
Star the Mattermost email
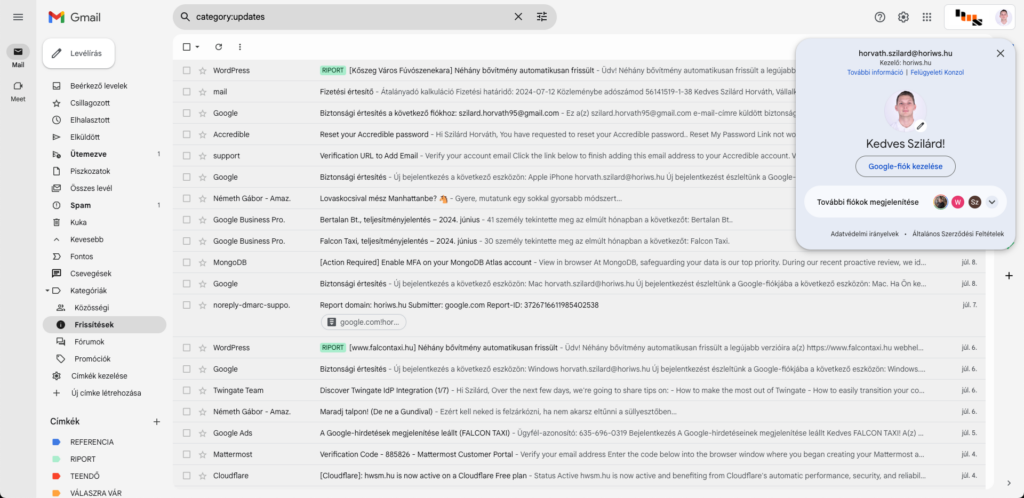click(x=202, y=454)
